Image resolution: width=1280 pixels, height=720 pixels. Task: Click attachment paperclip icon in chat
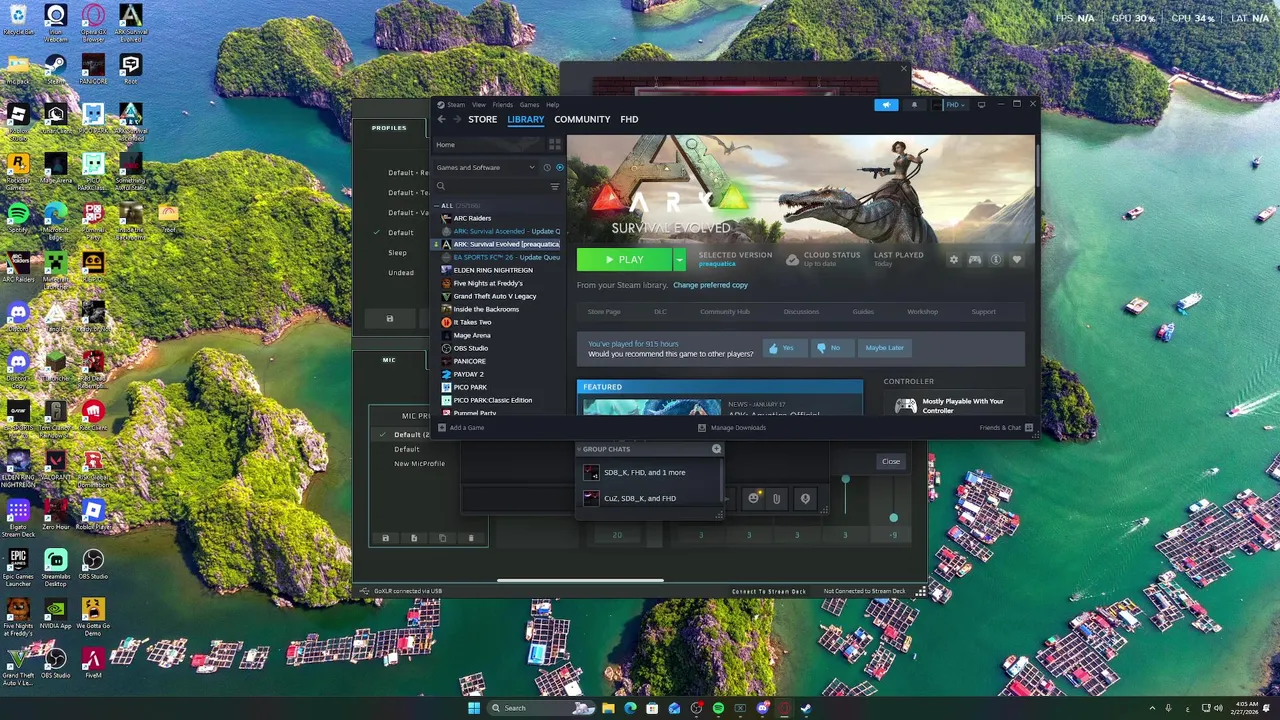tap(776, 498)
